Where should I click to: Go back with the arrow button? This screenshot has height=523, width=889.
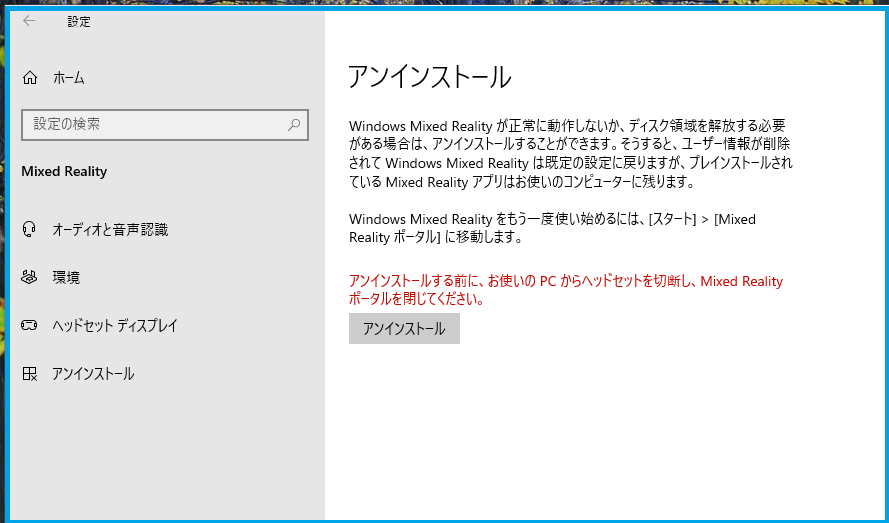(29, 21)
